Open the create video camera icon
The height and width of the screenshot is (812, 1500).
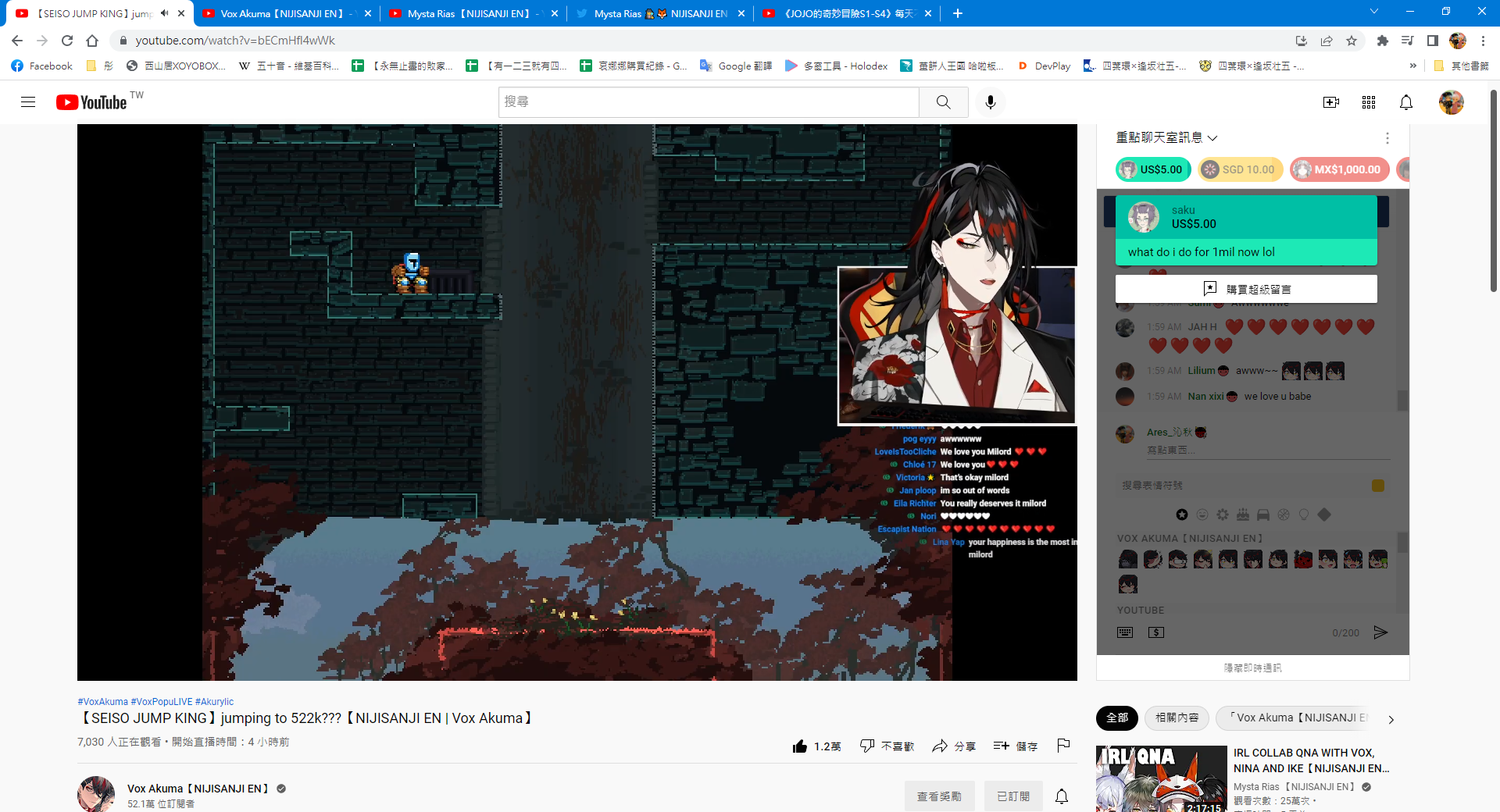pos(1331,102)
